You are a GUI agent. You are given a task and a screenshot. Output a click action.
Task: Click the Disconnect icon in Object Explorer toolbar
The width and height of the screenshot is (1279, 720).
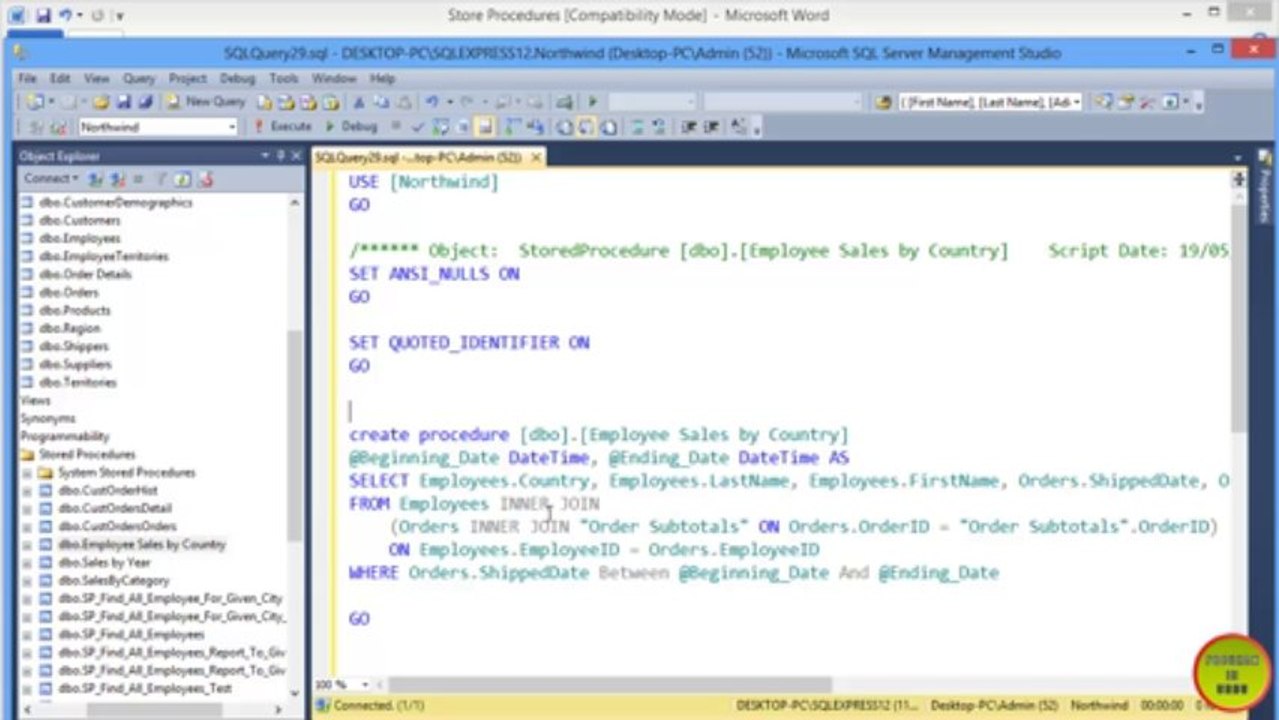pos(118,179)
